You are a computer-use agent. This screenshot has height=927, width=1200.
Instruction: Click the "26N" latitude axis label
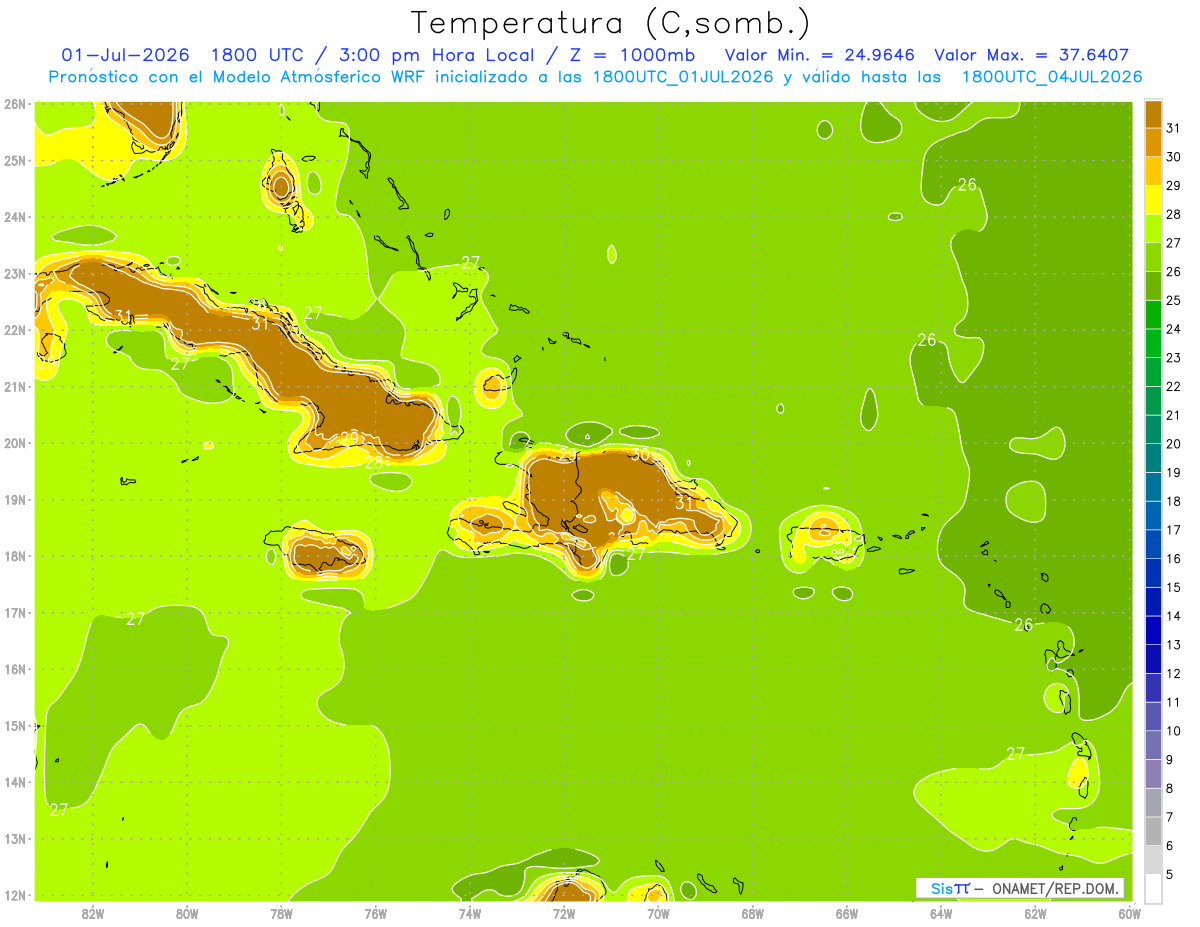14,104
